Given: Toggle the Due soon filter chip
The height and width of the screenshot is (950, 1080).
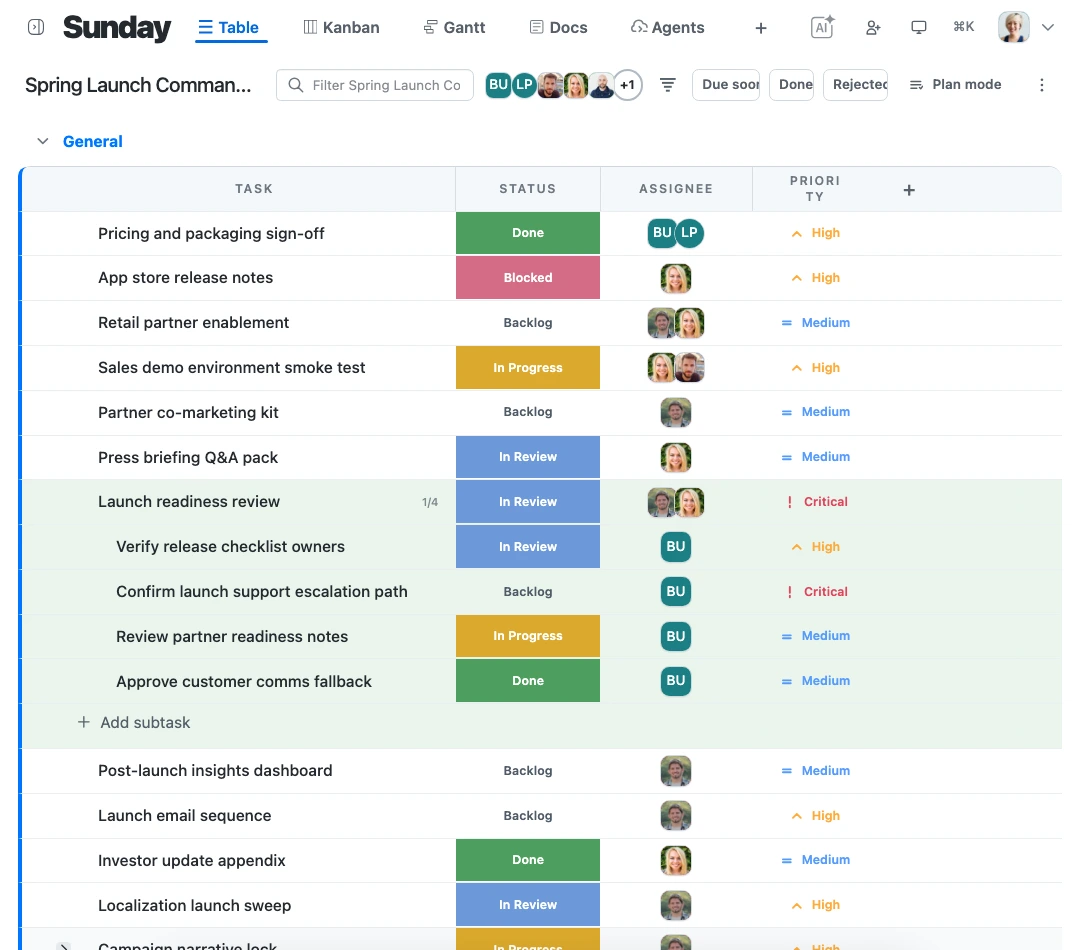Looking at the screenshot, I should [x=726, y=85].
